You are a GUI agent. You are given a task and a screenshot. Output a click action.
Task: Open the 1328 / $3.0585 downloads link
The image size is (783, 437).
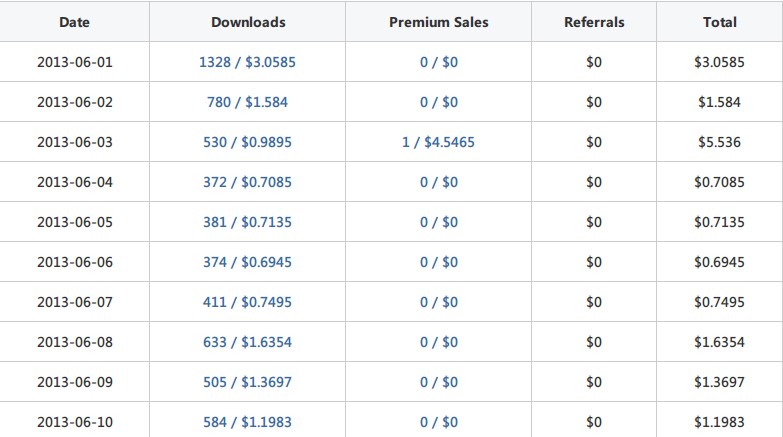point(248,62)
